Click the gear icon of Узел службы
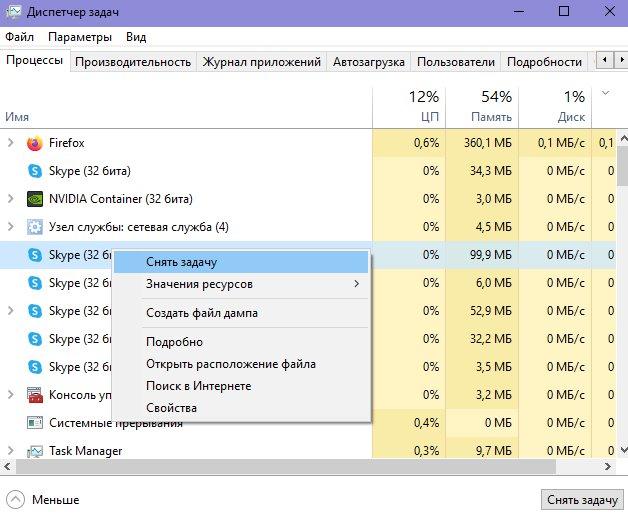The width and height of the screenshot is (628, 524). pos(35,227)
